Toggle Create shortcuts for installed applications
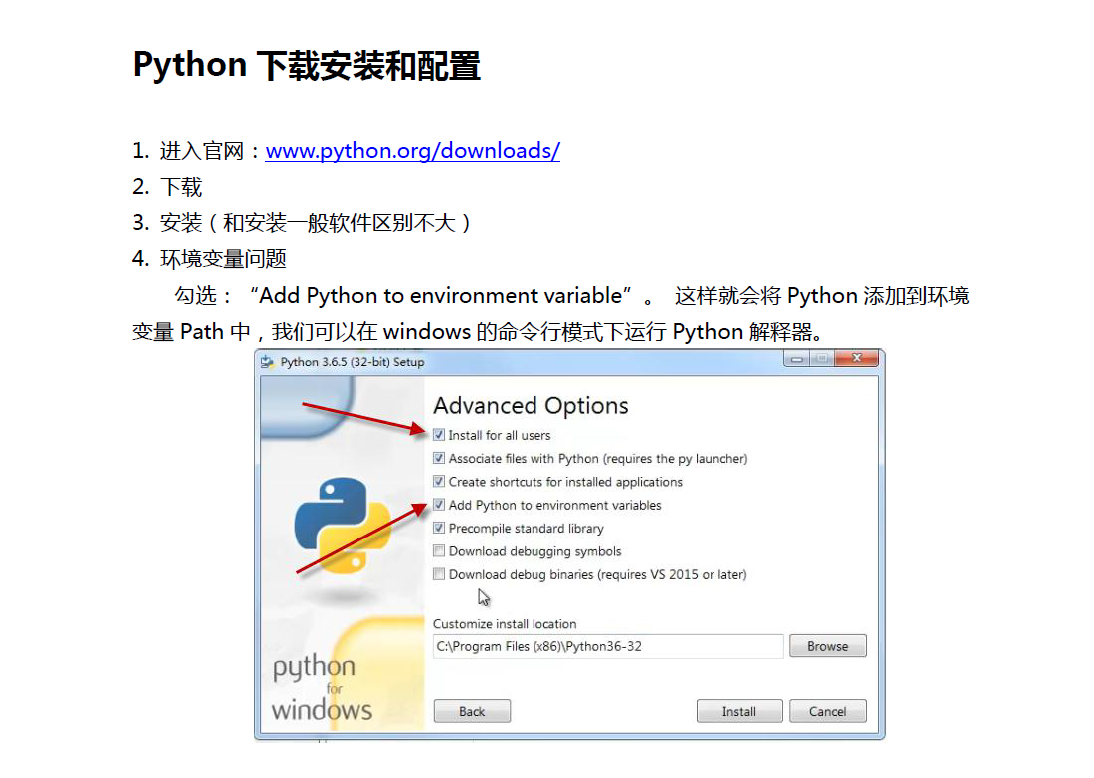The width and height of the screenshot is (1094, 778). pyautogui.click(x=440, y=482)
